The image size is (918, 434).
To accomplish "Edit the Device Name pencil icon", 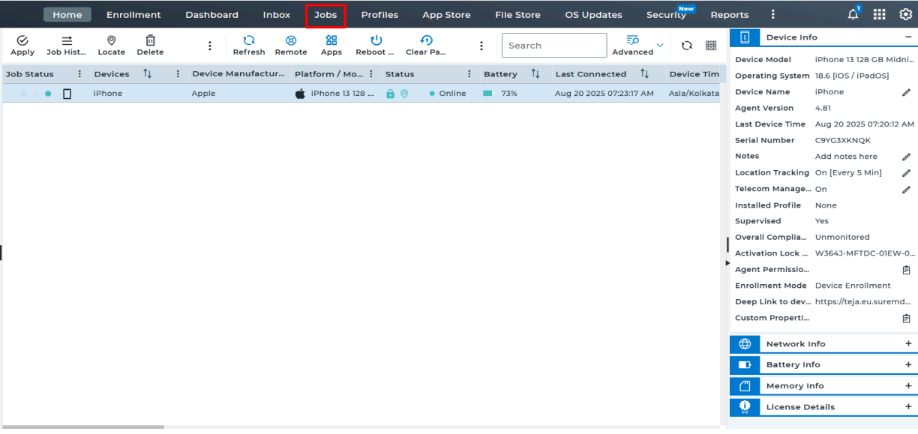I will tap(906, 92).
